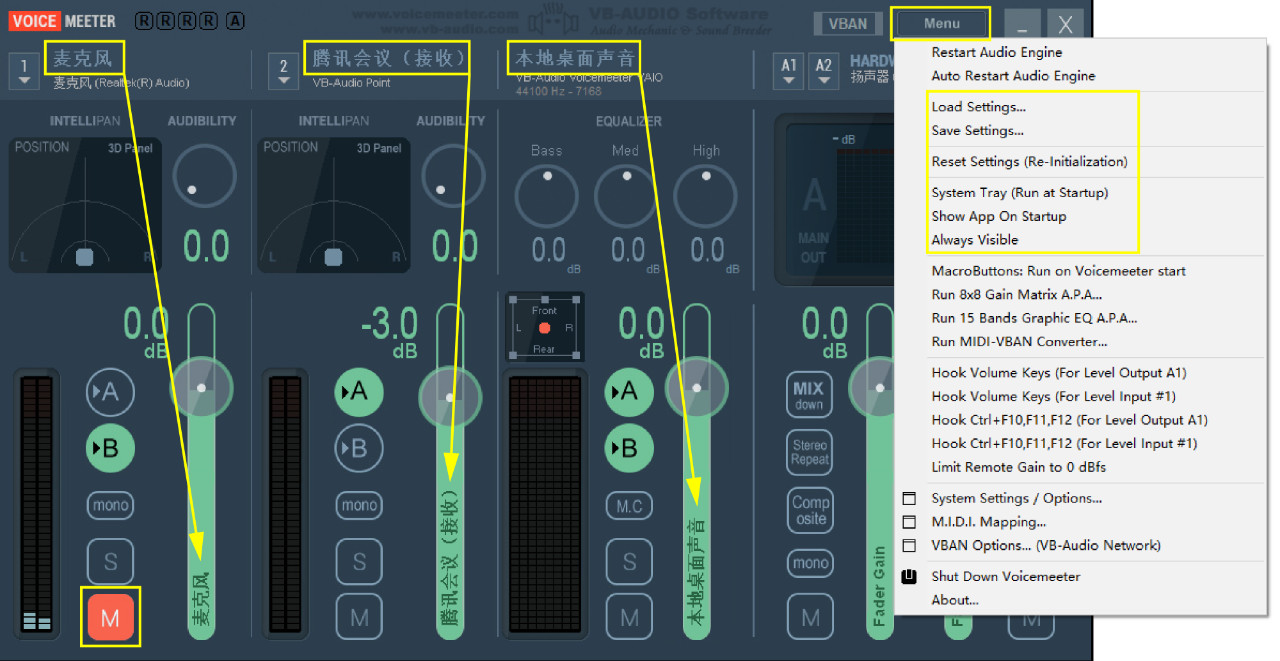Solo the 腾讯会议 strip
This screenshot has height=661, width=1280.
tap(359, 561)
